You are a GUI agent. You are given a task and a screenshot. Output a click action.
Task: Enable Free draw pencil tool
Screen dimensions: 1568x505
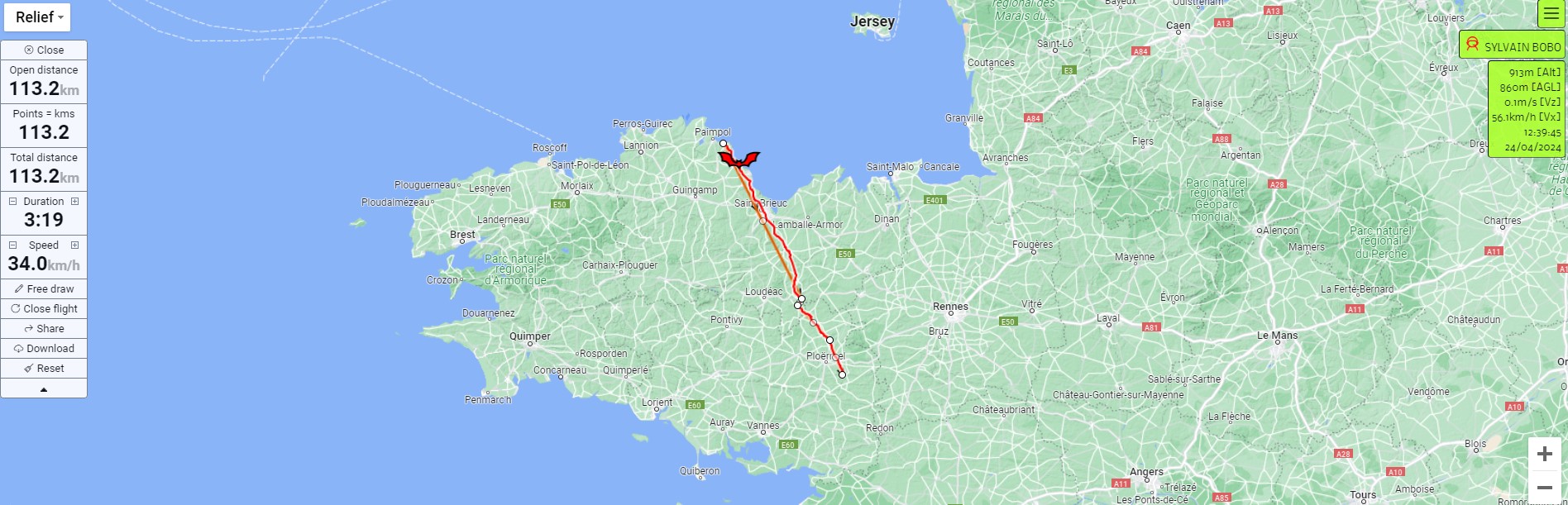click(x=44, y=288)
